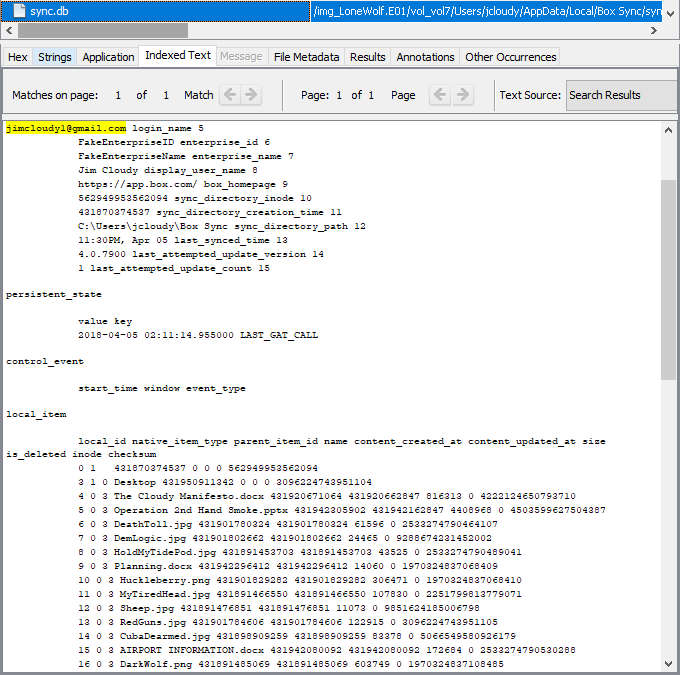Click the MyTiredHead.jpg row
The image size is (680, 675).
click(300, 594)
